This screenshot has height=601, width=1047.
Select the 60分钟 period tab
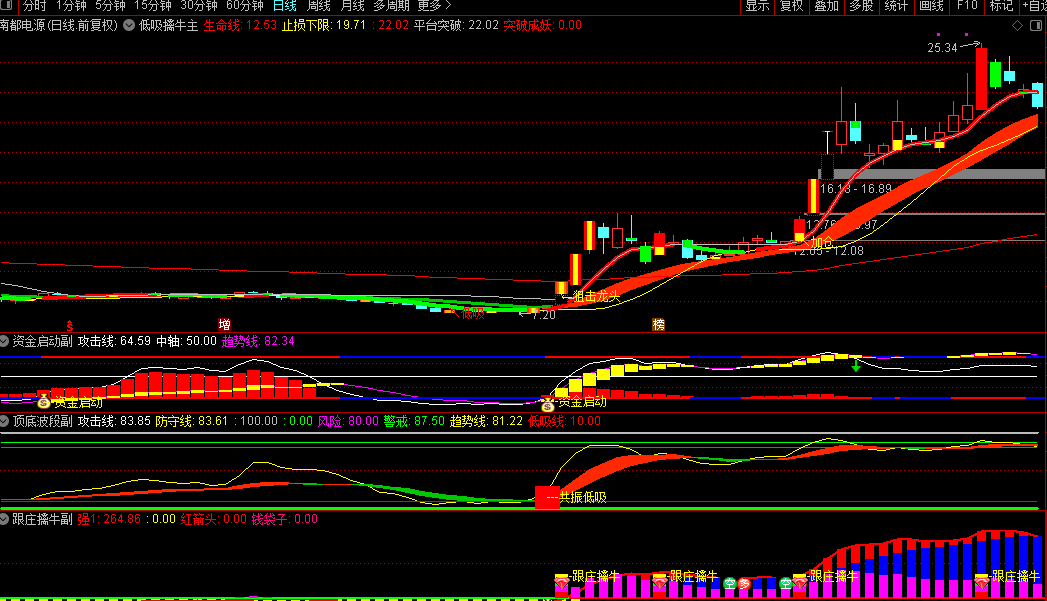click(245, 6)
